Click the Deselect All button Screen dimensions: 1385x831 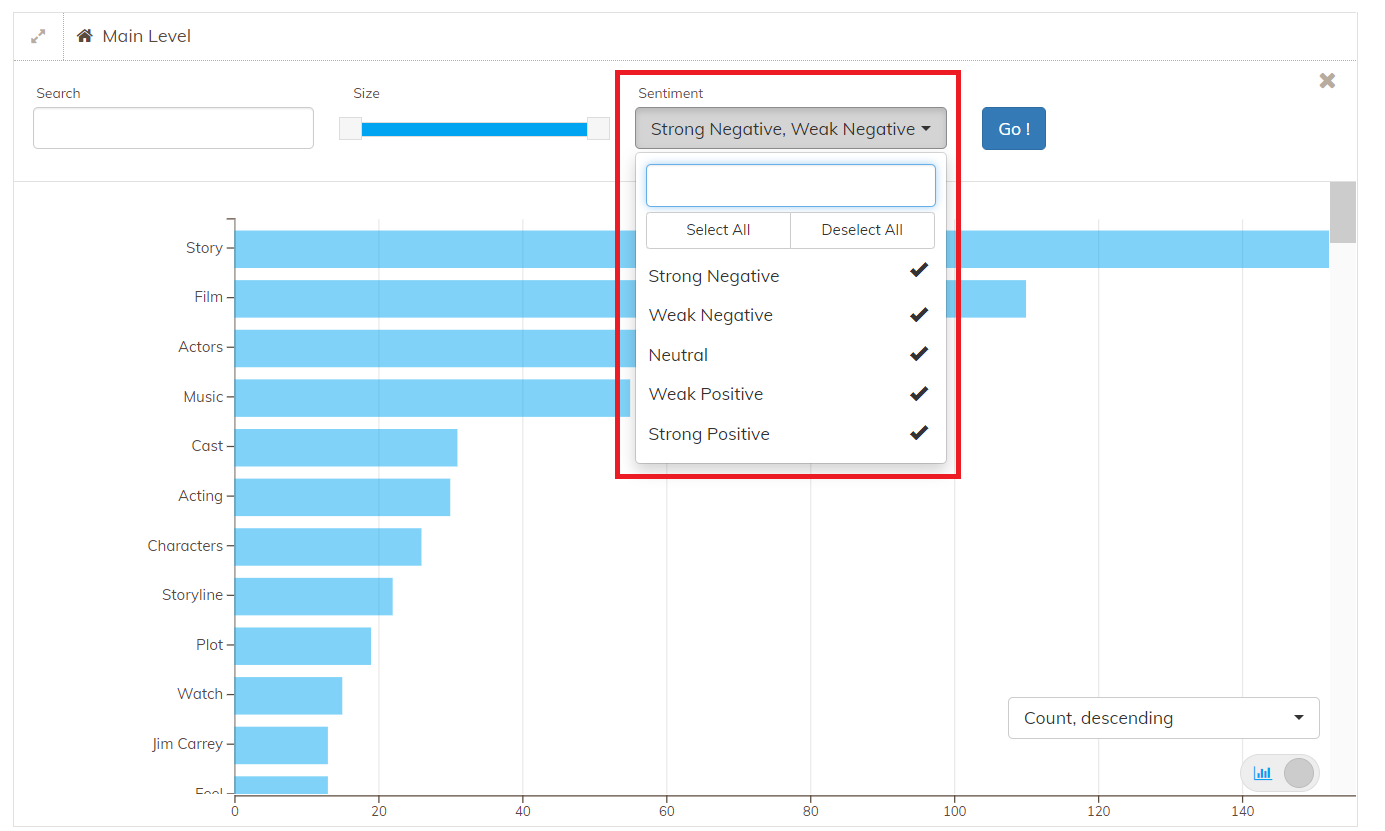point(862,230)
